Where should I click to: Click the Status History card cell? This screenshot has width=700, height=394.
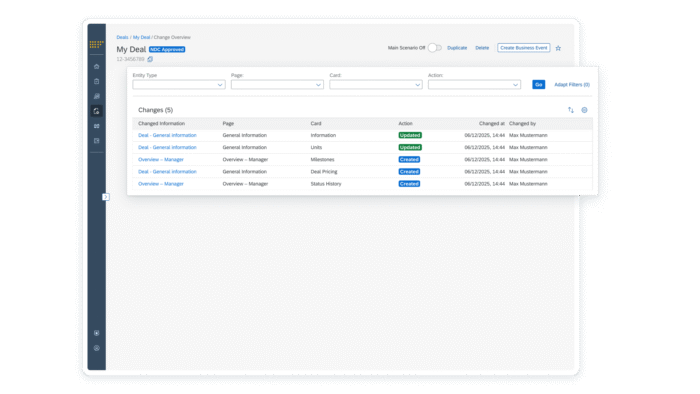point(326,184)
